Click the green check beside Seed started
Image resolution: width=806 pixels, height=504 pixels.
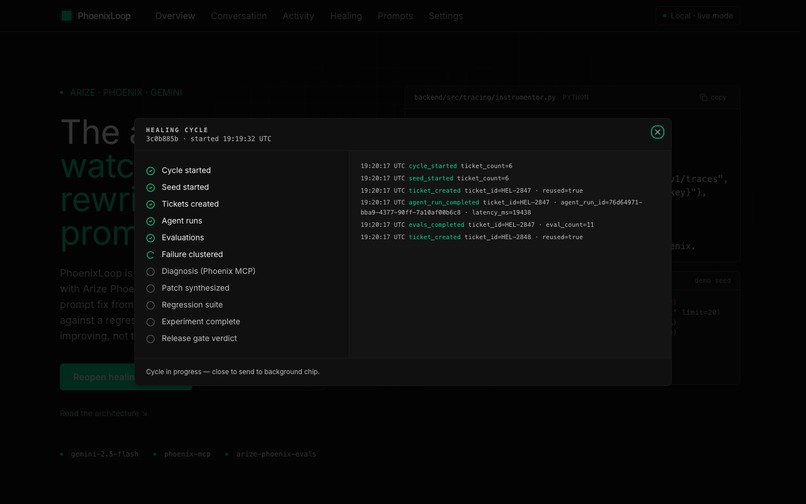[151, 188]
